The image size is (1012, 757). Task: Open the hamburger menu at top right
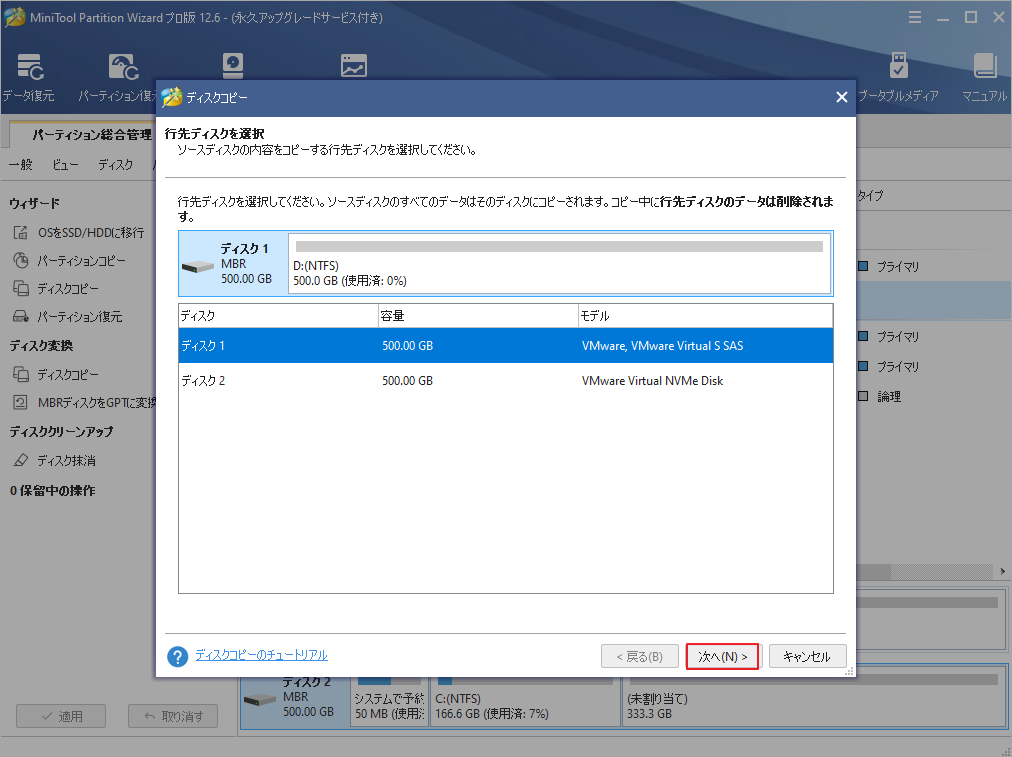tap(916, 16)
